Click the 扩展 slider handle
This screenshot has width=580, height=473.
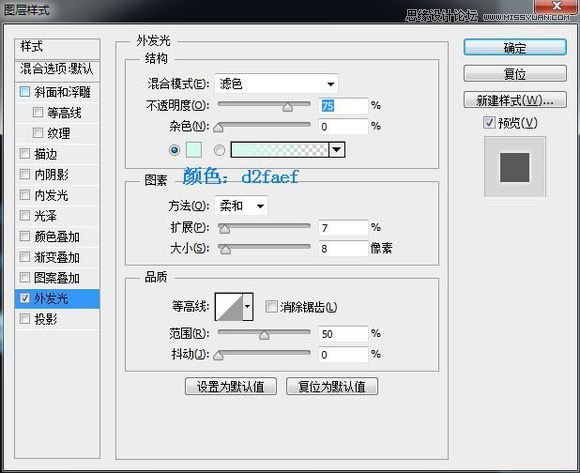[224, 229]
